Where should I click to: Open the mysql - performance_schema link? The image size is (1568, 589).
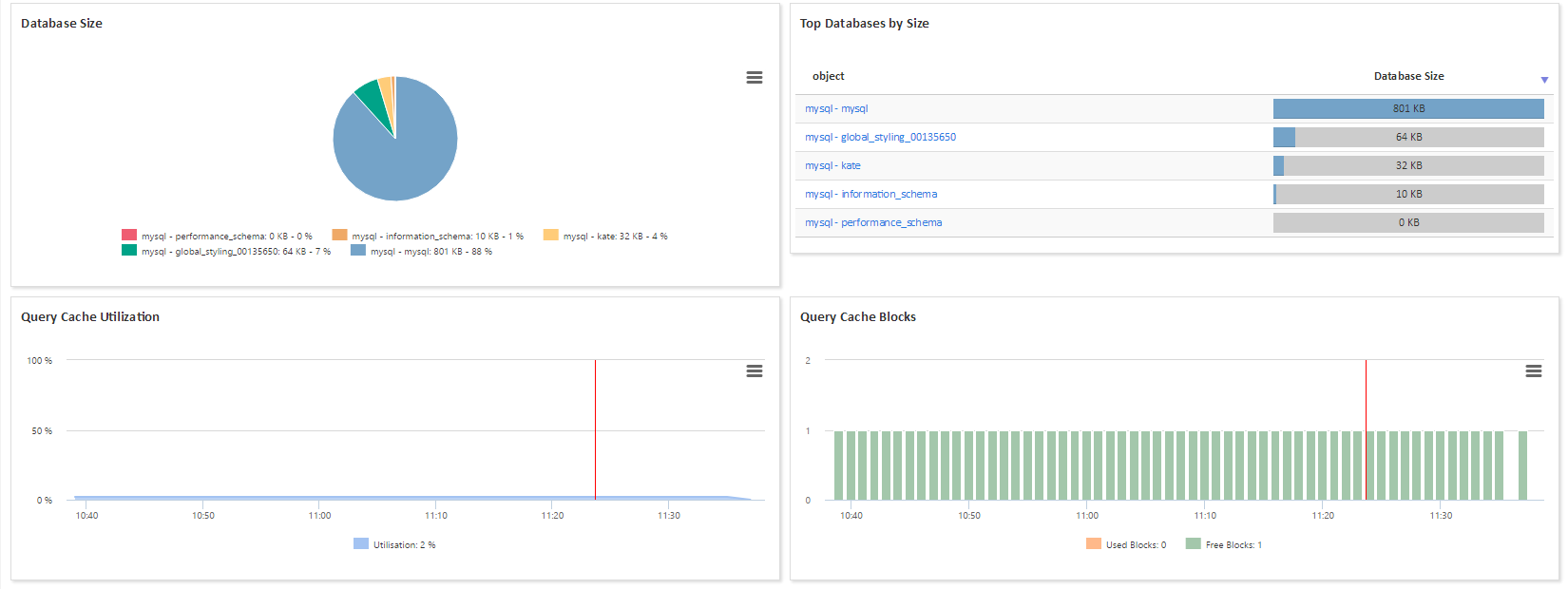coord(873,222)
